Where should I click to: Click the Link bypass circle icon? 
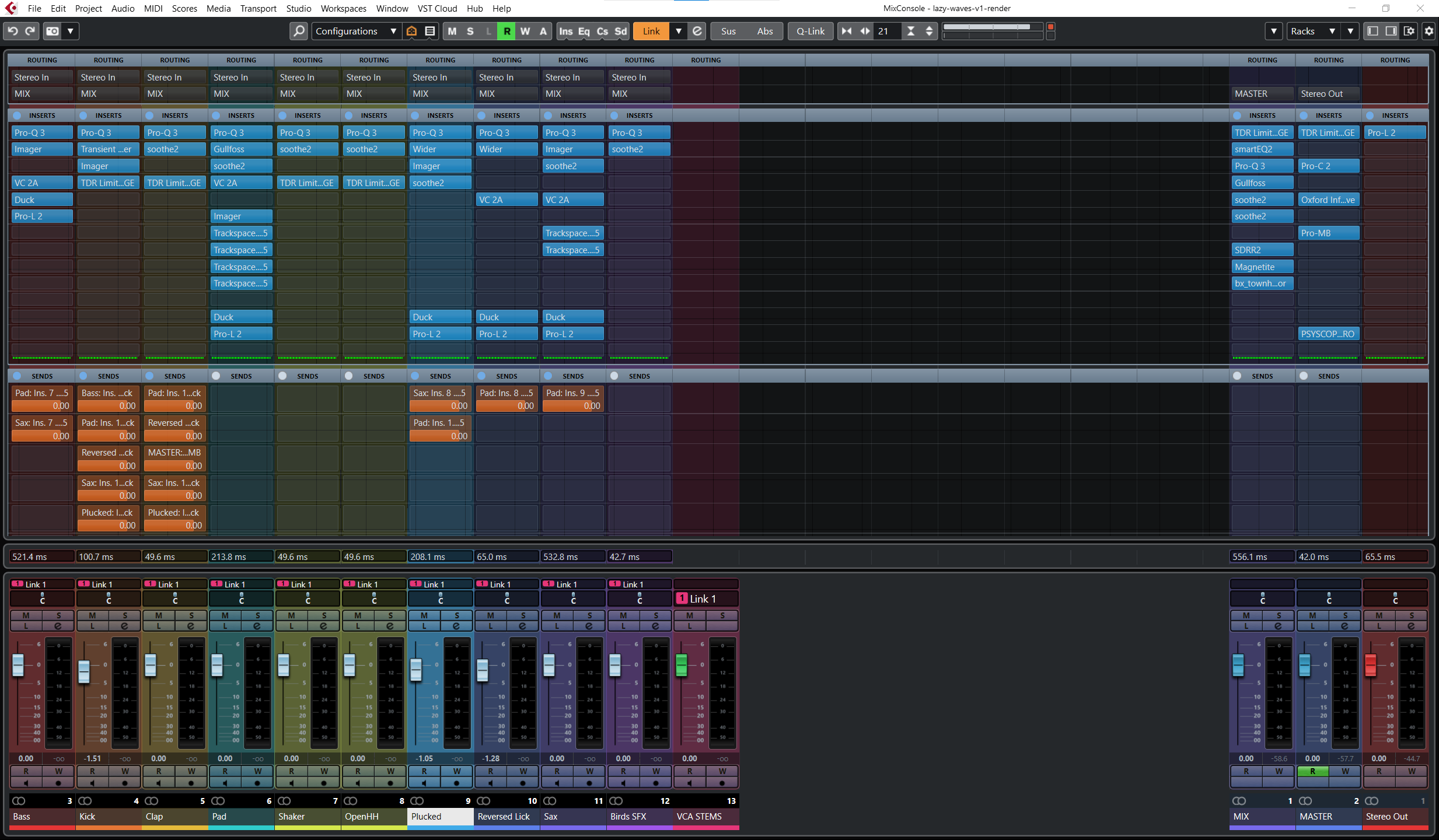point(697,31)
